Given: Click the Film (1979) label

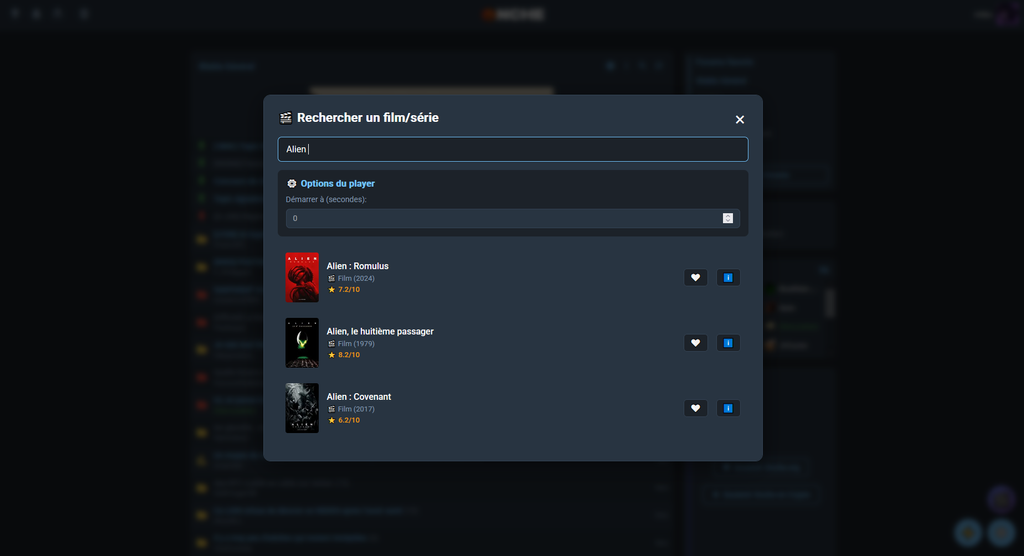Looking at the screenshot, I should click(356, 344).
